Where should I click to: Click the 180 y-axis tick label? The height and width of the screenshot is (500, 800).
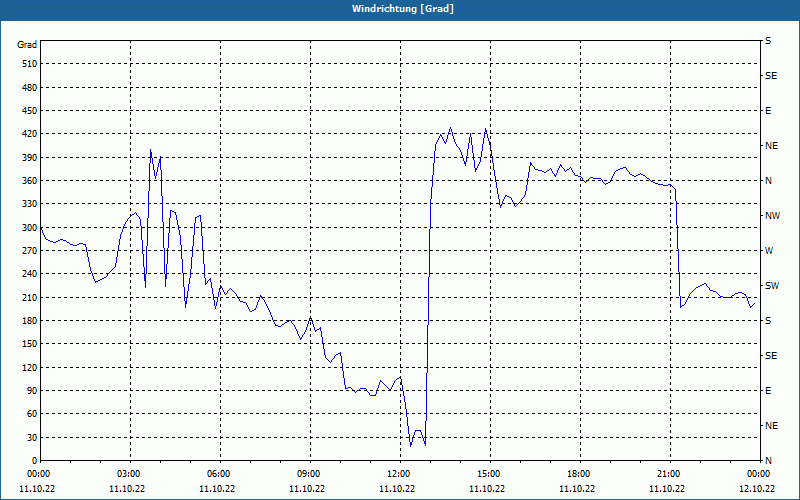(x=30, y=320)
